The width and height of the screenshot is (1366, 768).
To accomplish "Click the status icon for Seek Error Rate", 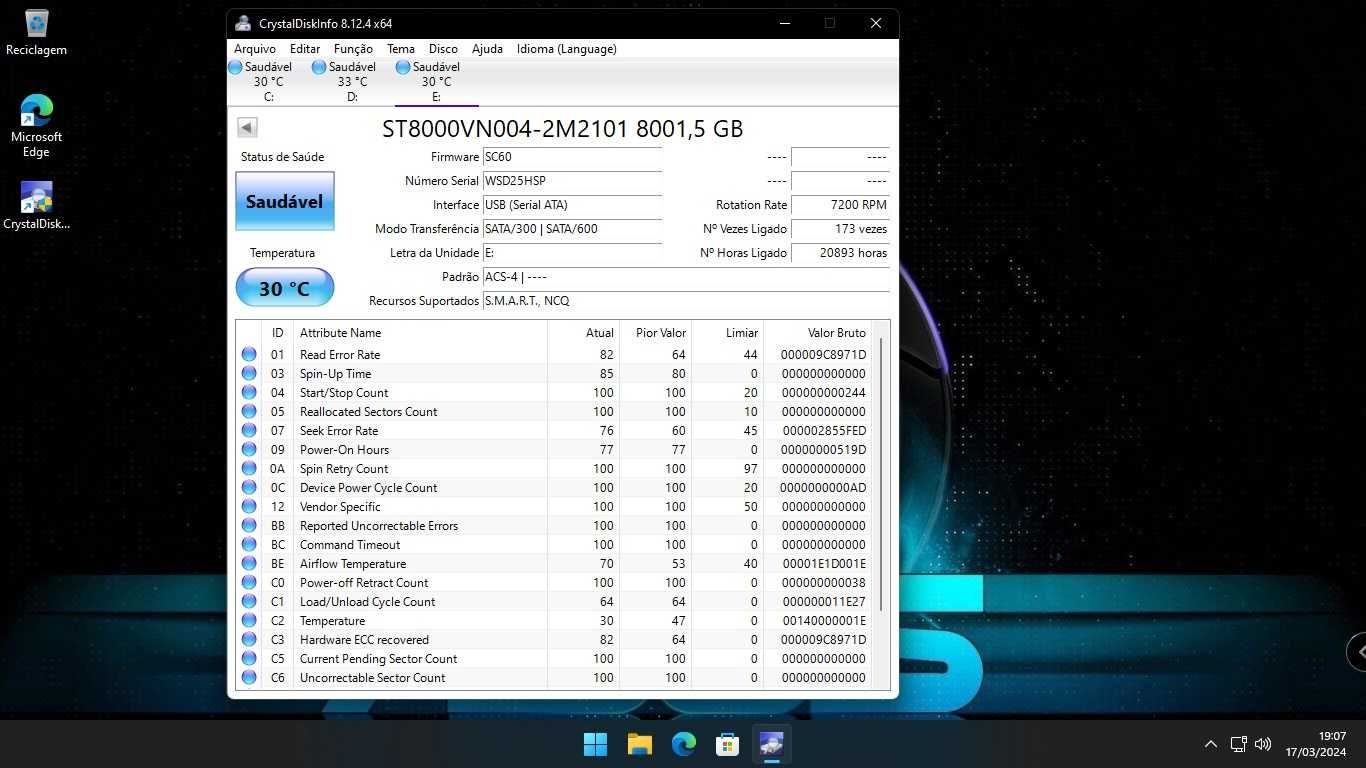I will point(249,431).
